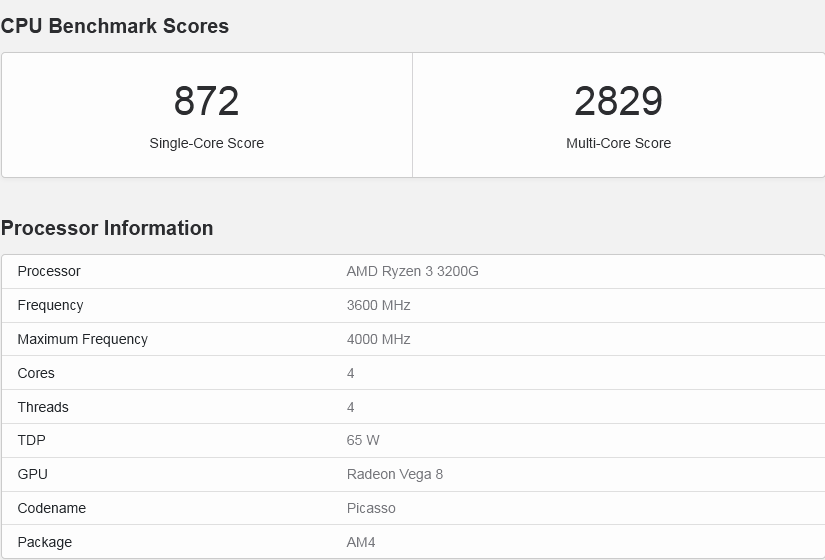
Task: Click the TDP row label
Action: (x=32, y=440)
